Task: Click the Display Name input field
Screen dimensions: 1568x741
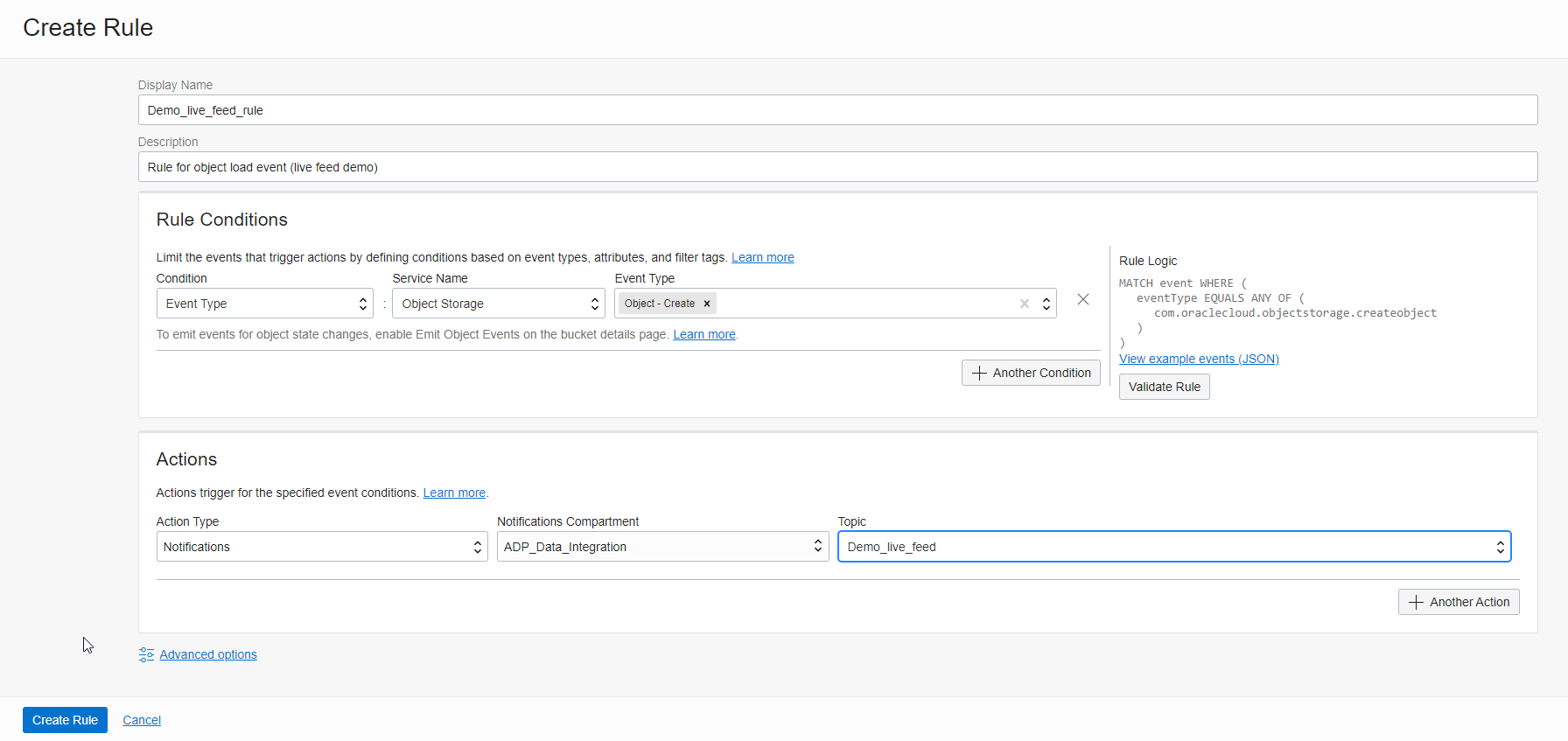Action: [837, 110]
